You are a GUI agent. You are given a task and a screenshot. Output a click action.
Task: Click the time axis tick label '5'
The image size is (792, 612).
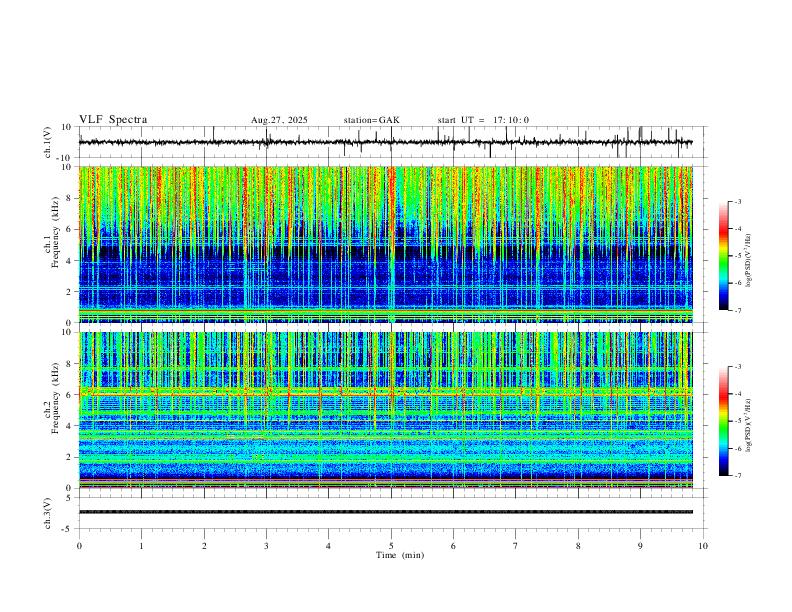point(391,546)
